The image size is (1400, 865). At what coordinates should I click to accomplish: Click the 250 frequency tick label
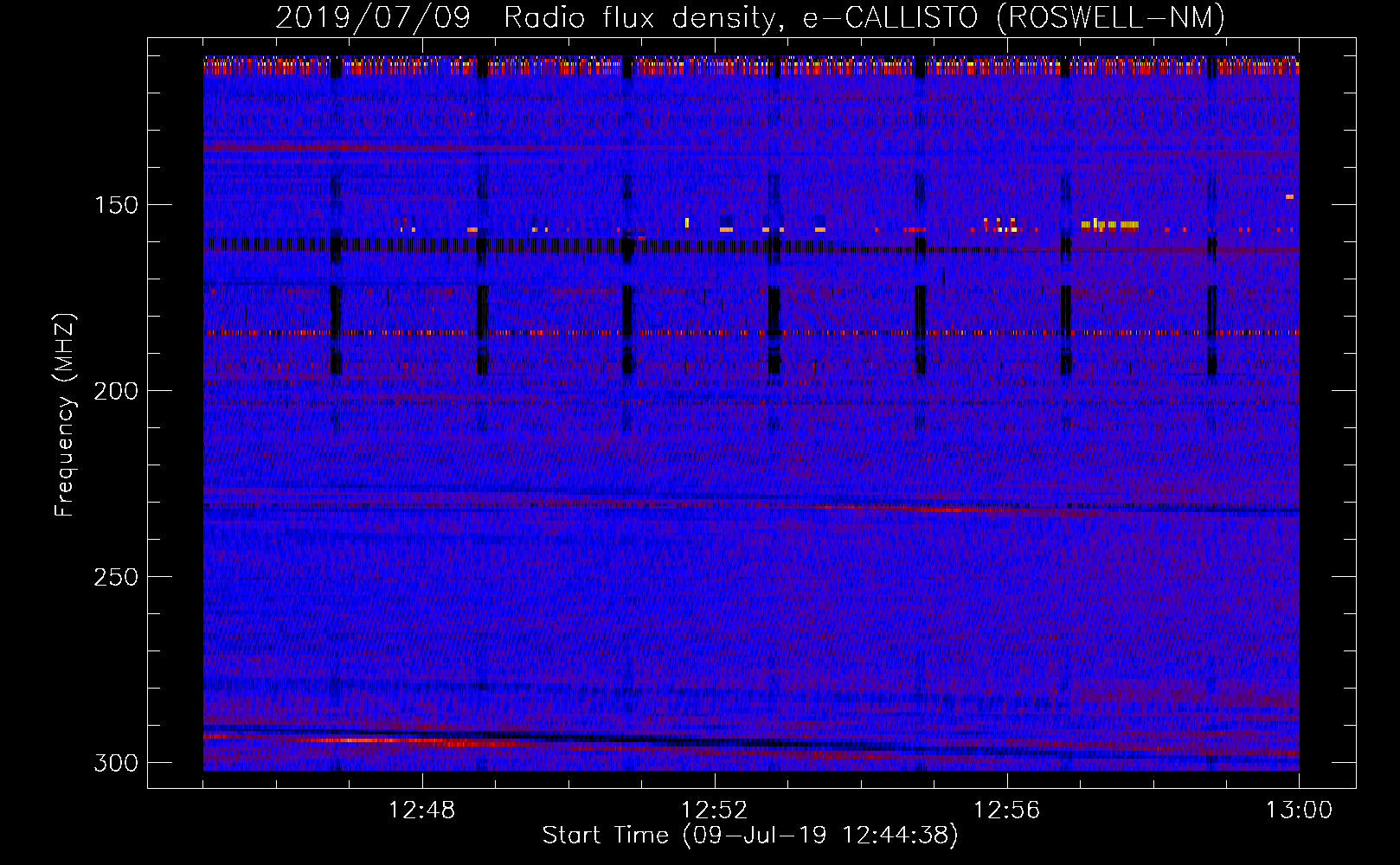pos(115,577)
